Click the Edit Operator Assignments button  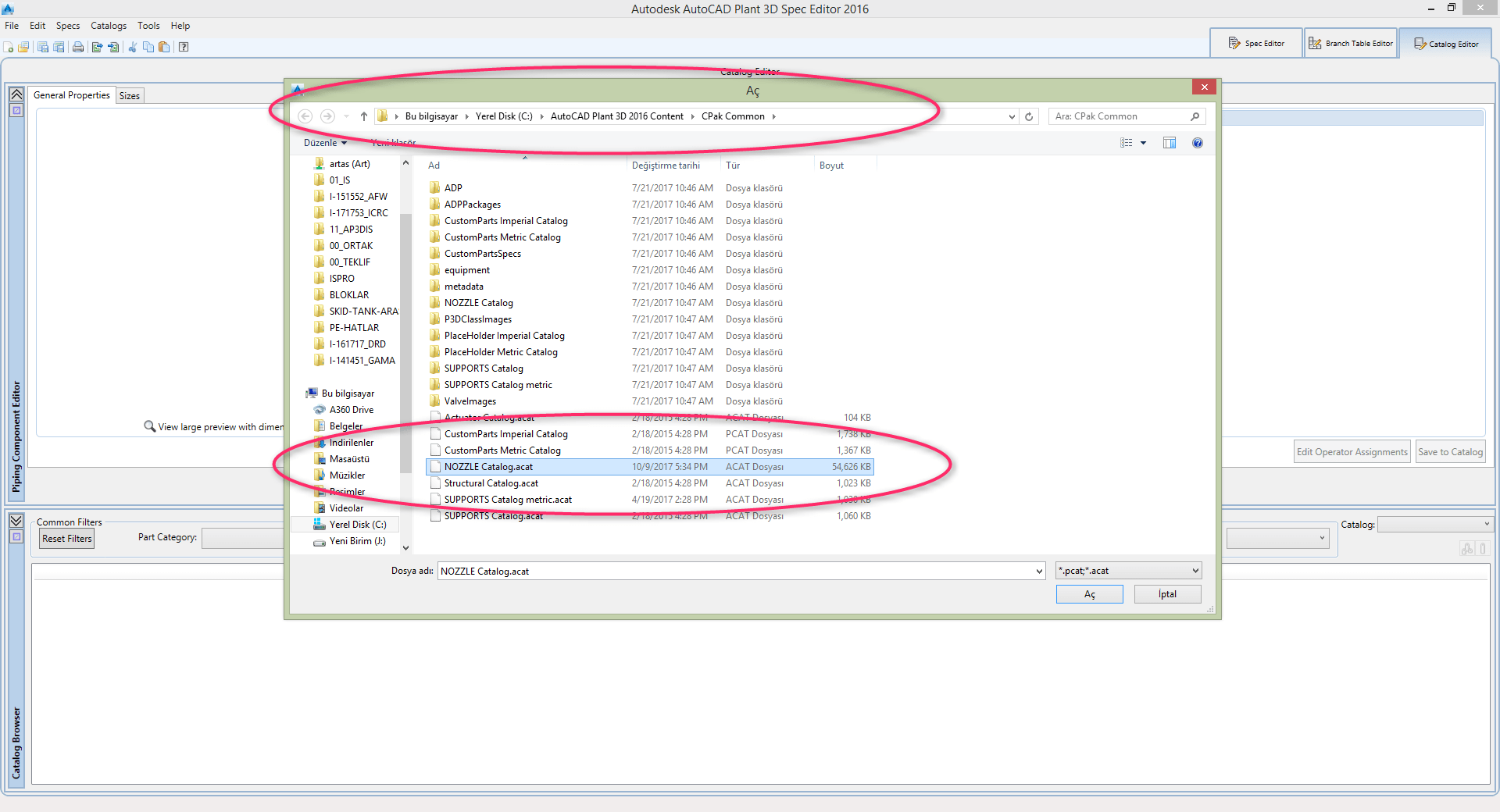click(x=1352, y=452)
